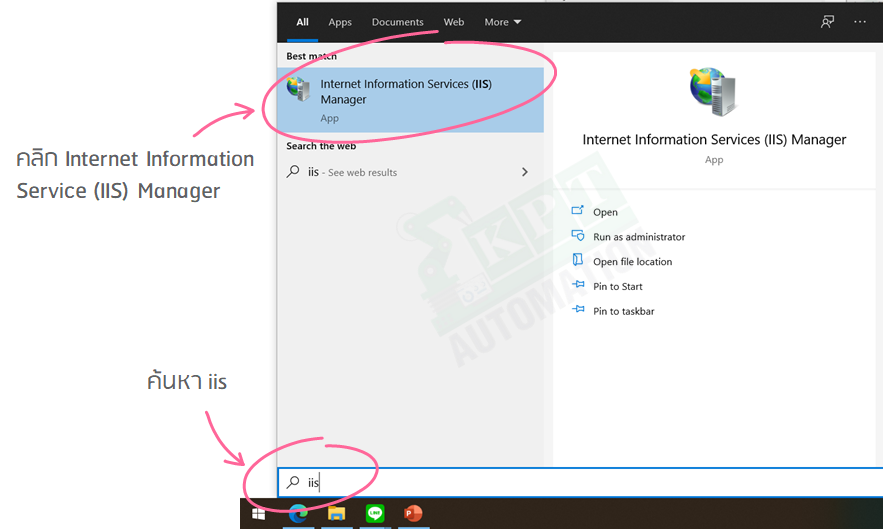Screen dimensions: 883x529
Task: Click the magnifier icon beside web result
Action: (x=293, y=171)
